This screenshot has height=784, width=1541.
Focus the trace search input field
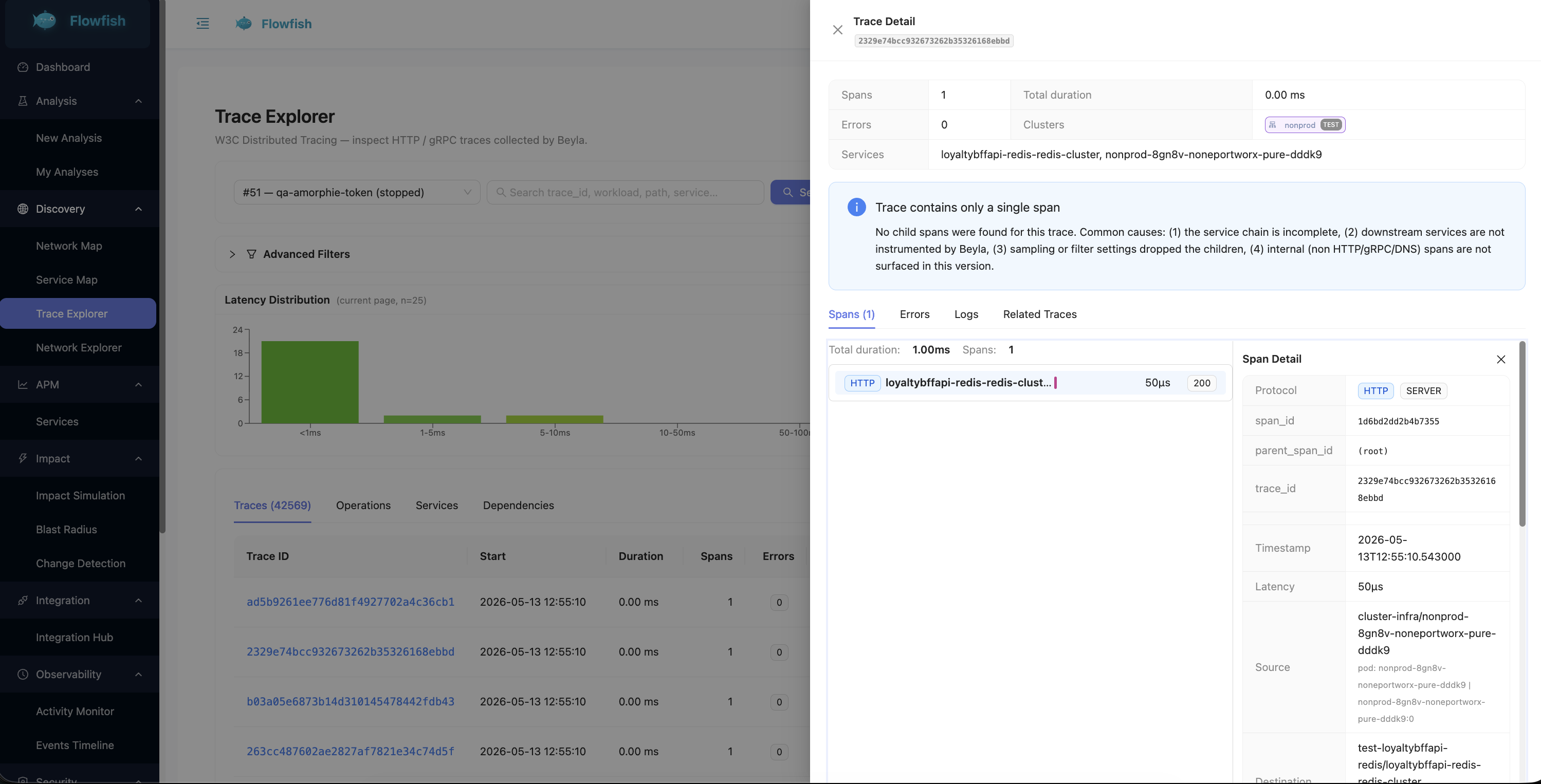[x=625, y=193]
